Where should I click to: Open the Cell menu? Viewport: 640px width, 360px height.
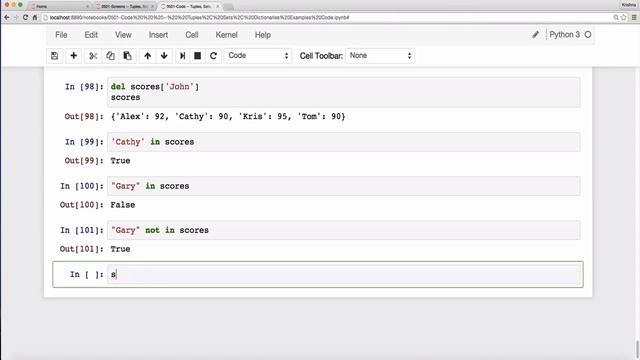192,35
